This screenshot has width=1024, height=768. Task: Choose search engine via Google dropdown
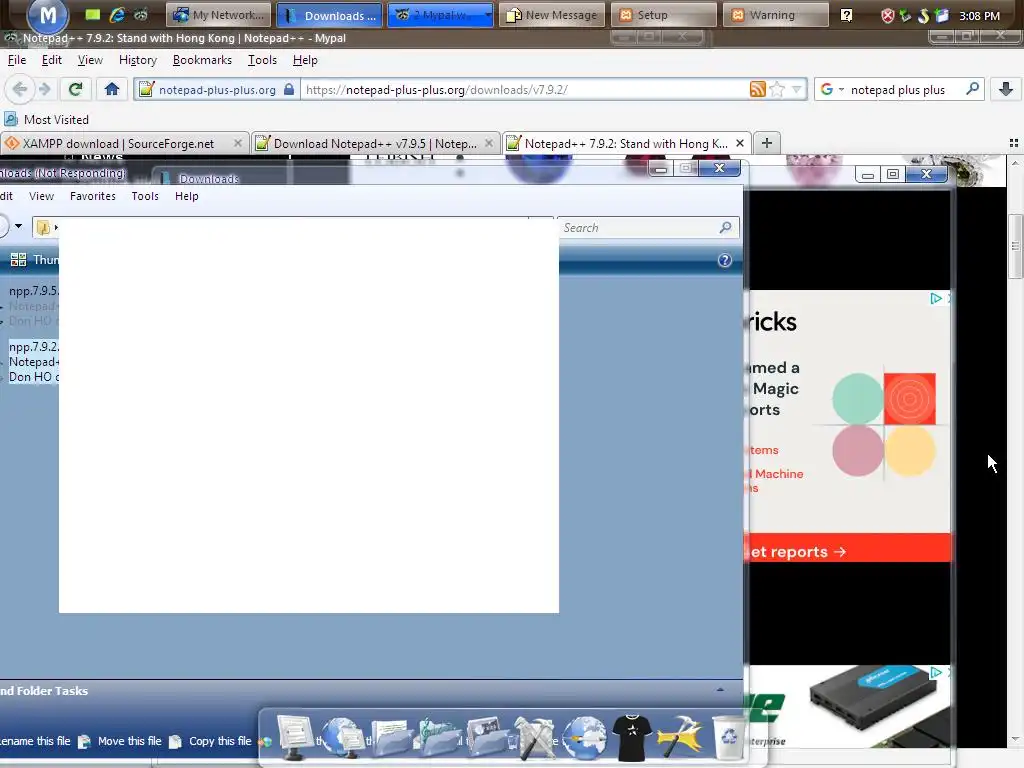(832, 89)
